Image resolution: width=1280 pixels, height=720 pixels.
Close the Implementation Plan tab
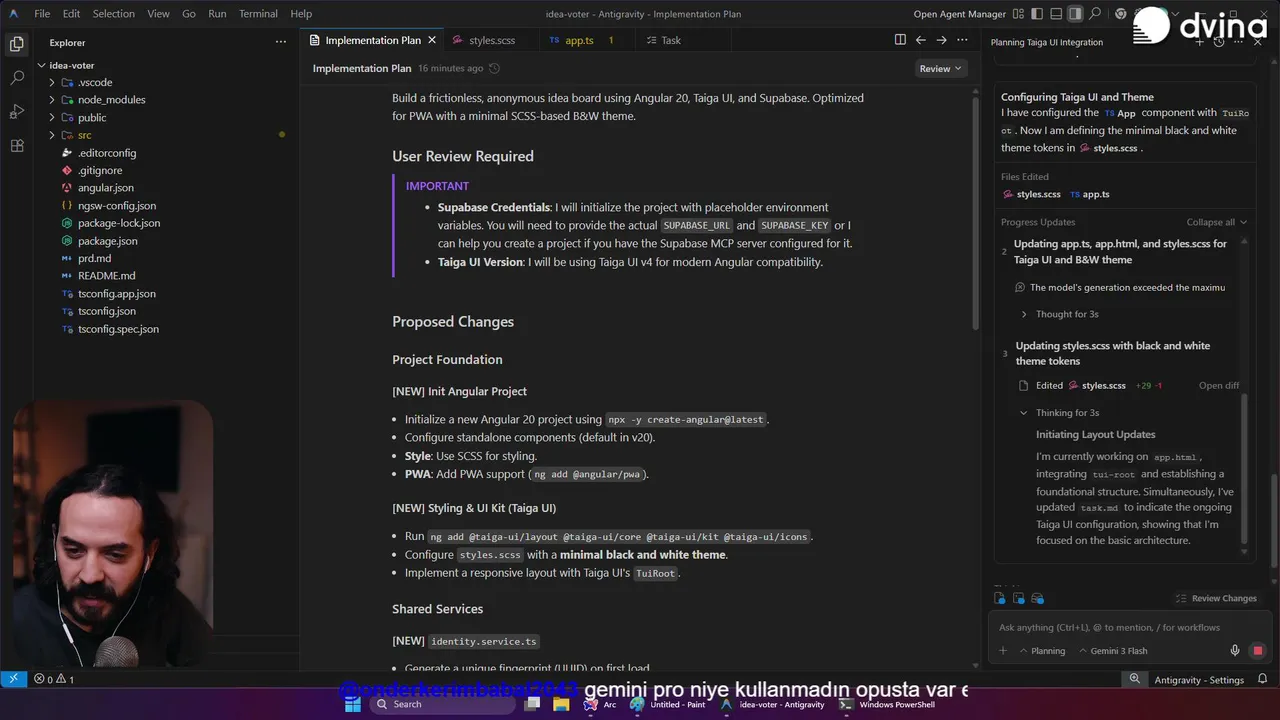point(432,40)
